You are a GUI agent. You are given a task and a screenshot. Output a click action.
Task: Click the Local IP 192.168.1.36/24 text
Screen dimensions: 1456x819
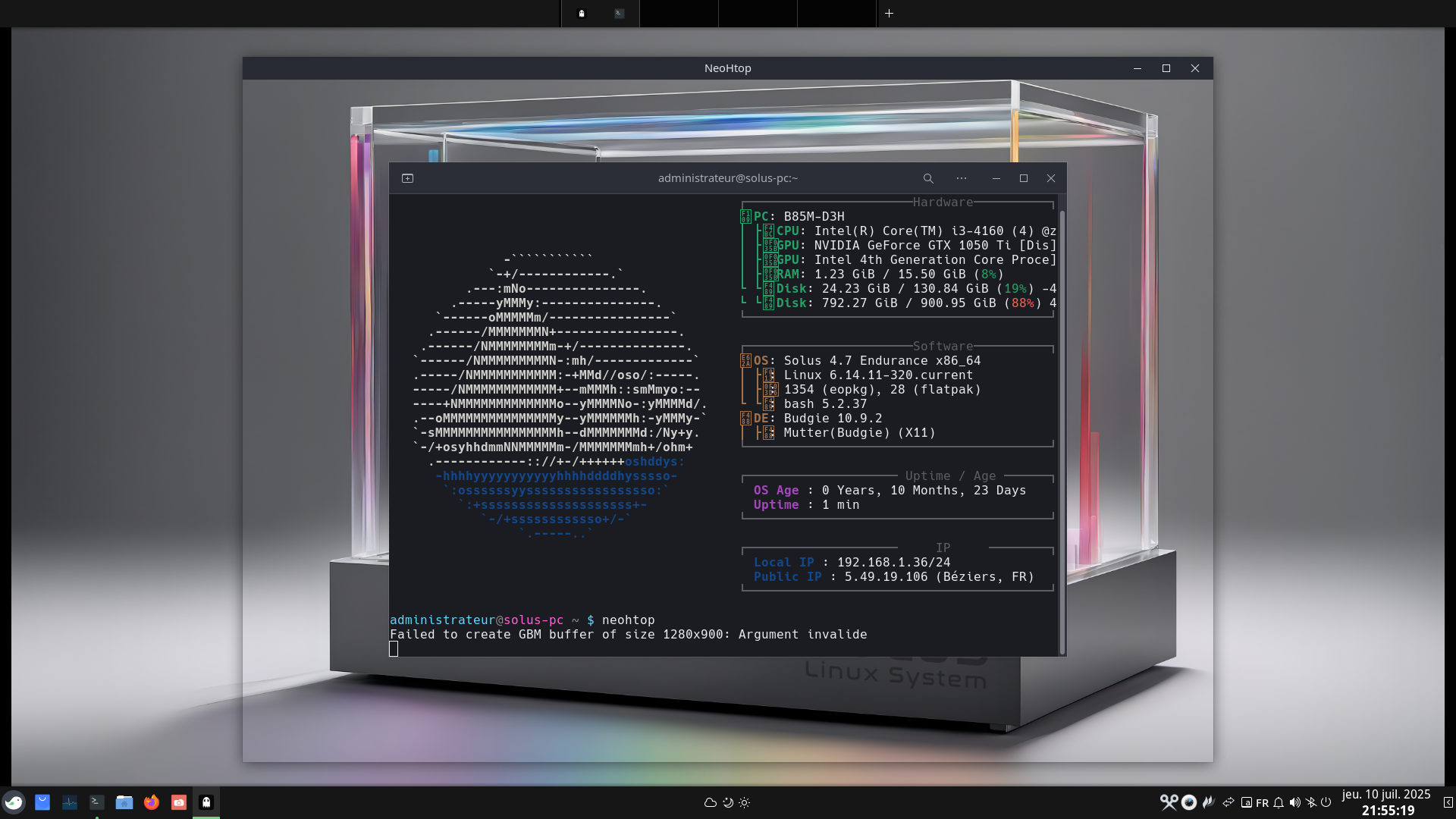(x=852, y=563)
